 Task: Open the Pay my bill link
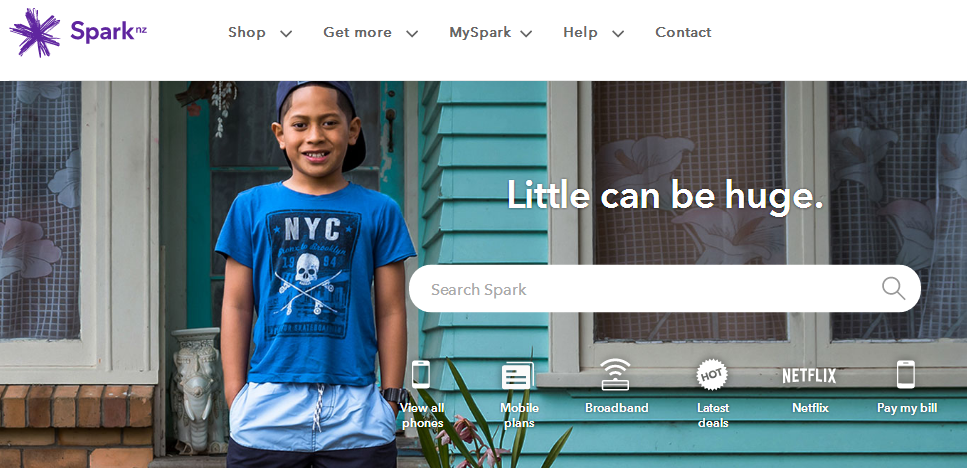point(907,408)
